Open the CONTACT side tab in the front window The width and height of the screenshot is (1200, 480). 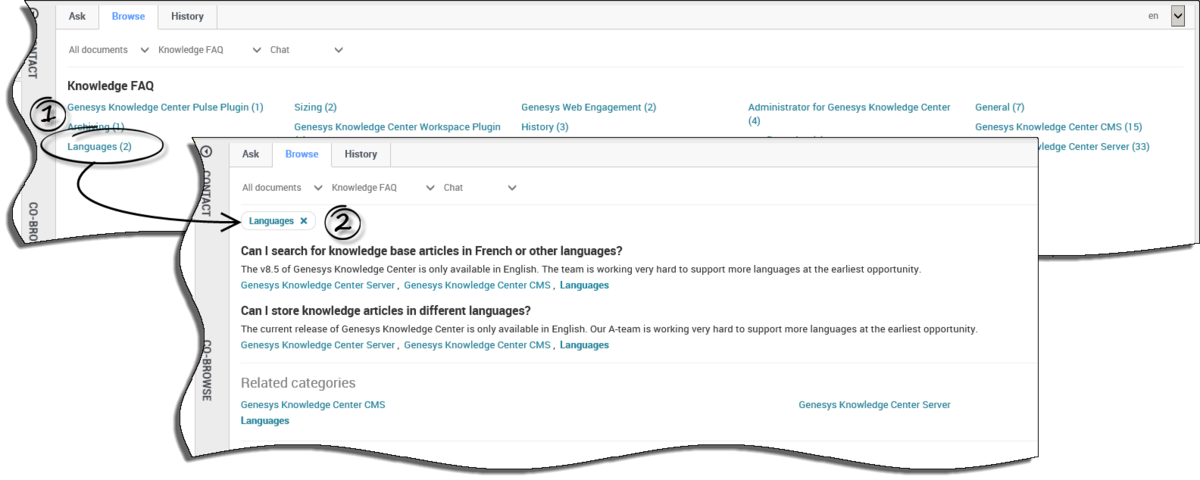coord(207,192)
